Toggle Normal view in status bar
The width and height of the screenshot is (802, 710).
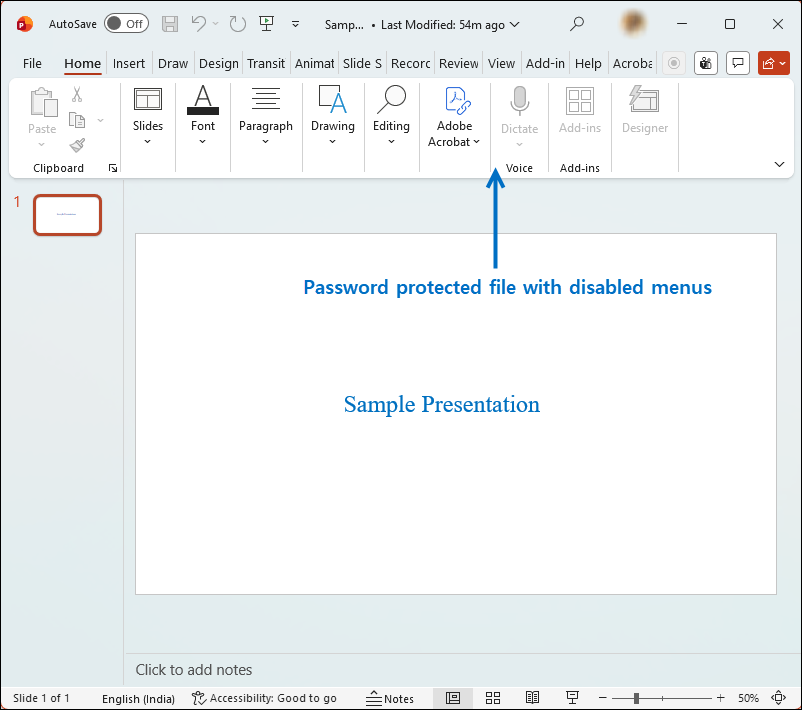[x=453, y=697]
